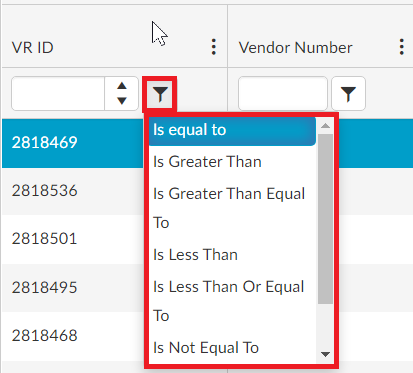Click the dropdown list scroll down arrow
This screenshot has width=413, height=373.
pyautogui.click(x=325, y=354)
